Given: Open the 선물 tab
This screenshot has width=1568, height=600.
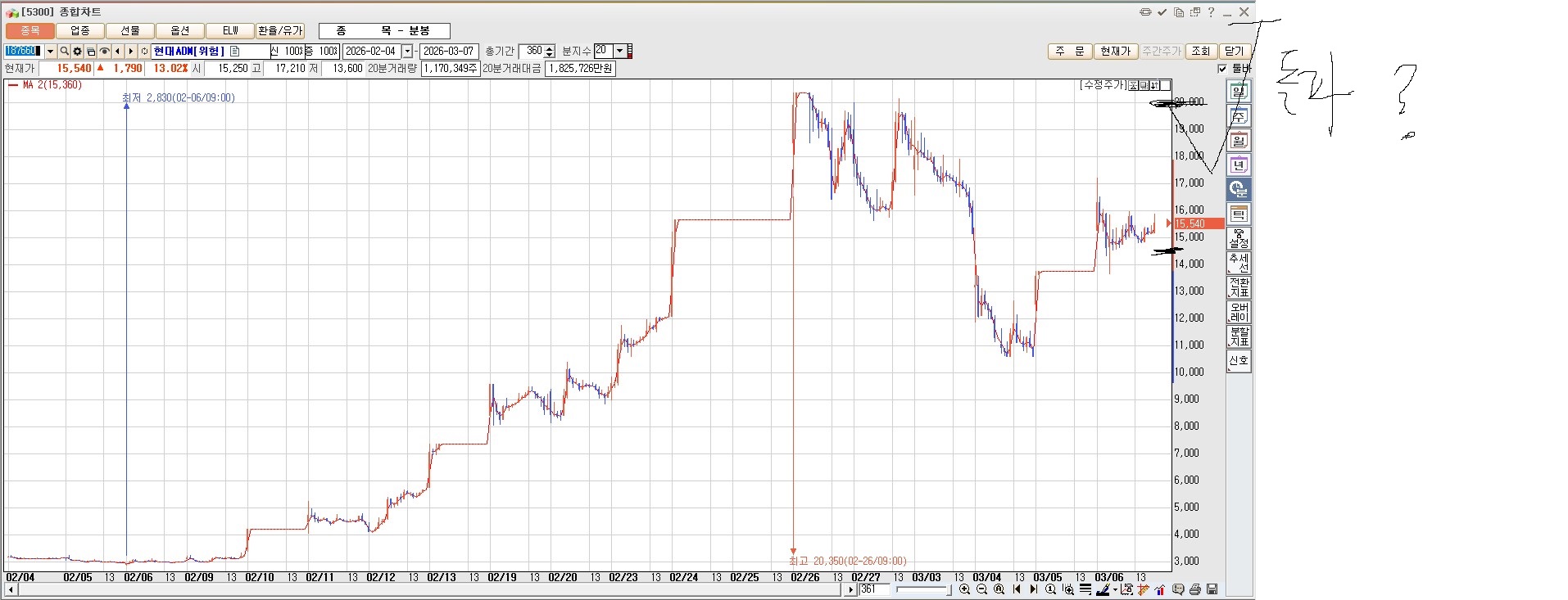Looking at the screenshot, I should 130,30.
